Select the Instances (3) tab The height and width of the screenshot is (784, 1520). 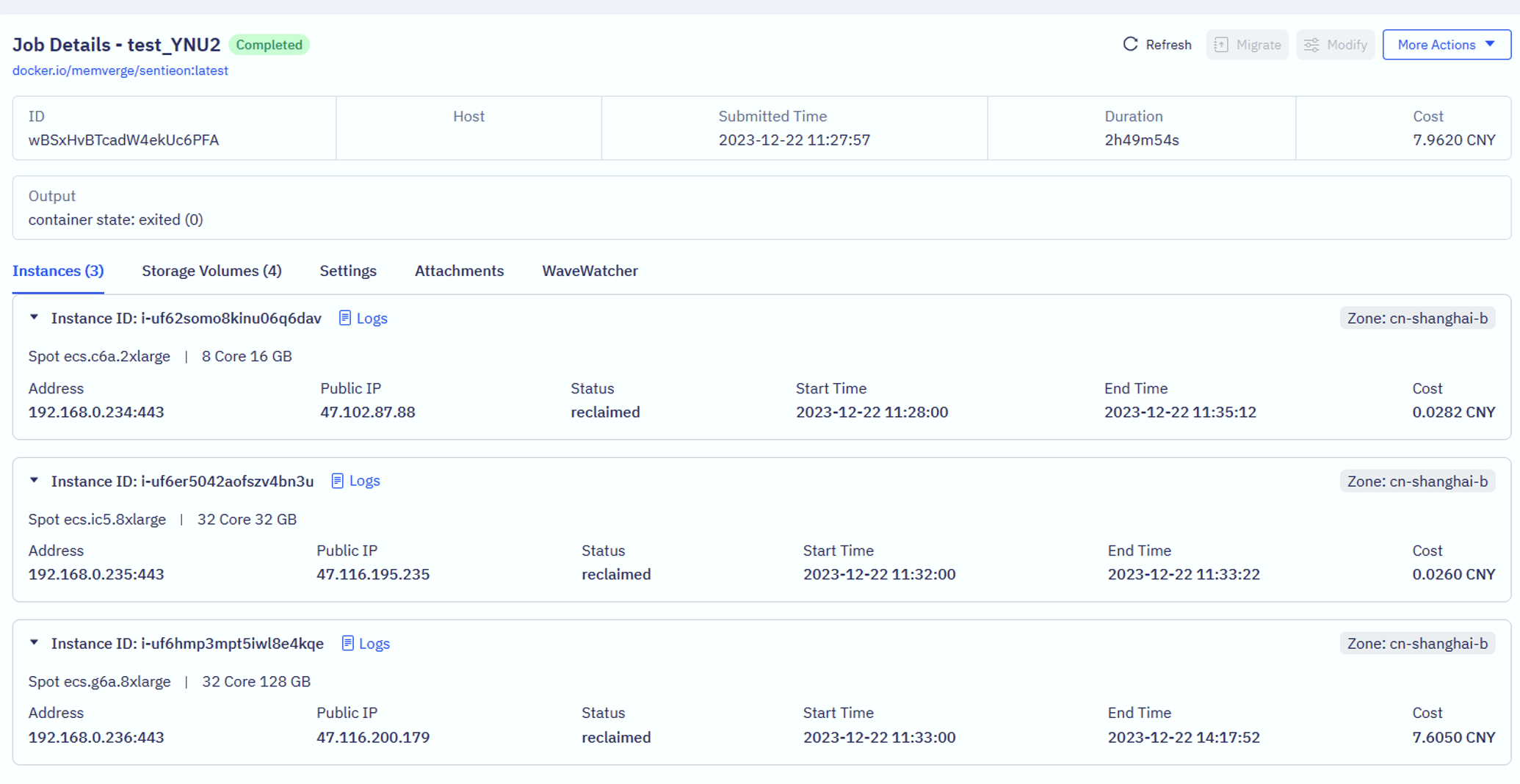click(x=58, y=271)
